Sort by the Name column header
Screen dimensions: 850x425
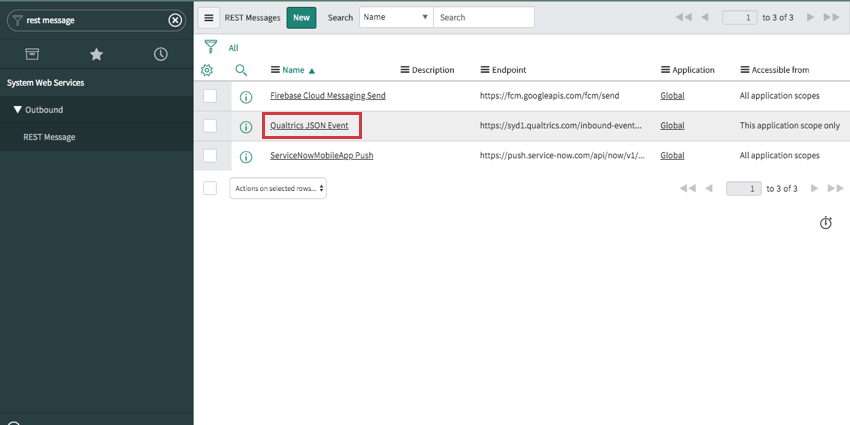point(293,70)
